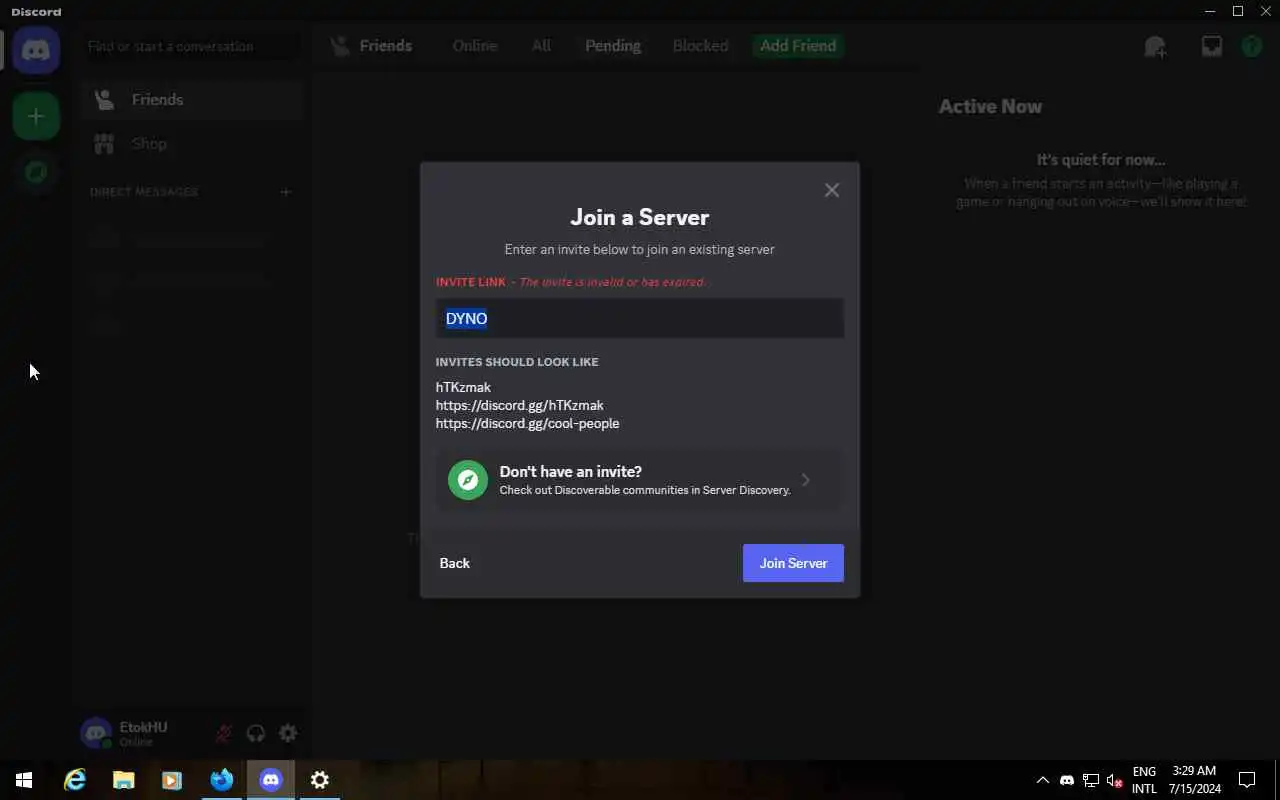Open the Settings gear on taskbar

coord(320,780)
